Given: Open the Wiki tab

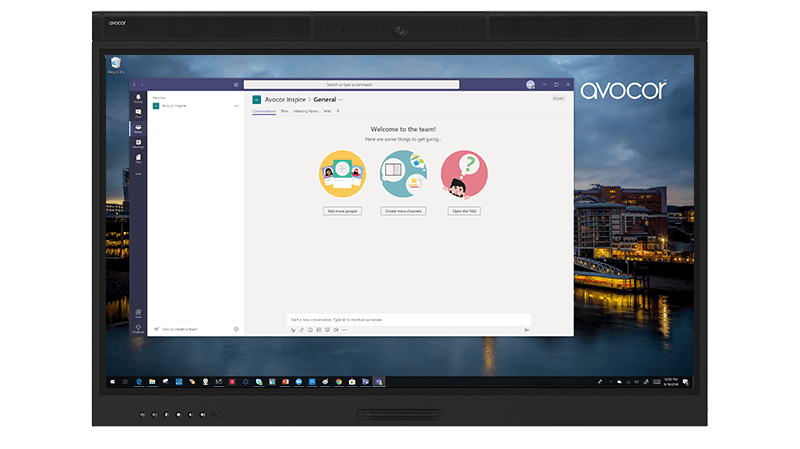Looking at the screenshot, I should (327, 111).
